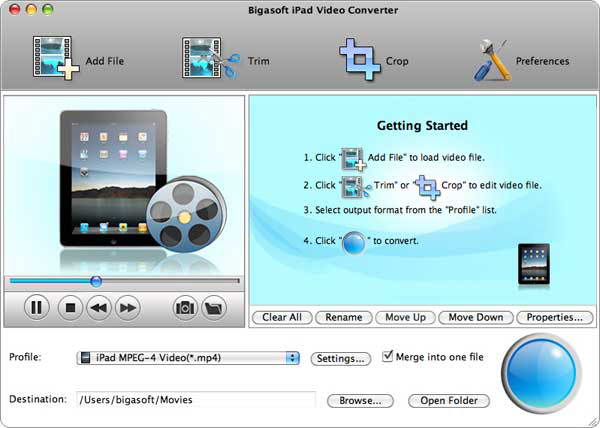This screenshot has width=600, height=428.
Task: Click the Destination path field
Action: pyautogui.click(x=196, y=400)
